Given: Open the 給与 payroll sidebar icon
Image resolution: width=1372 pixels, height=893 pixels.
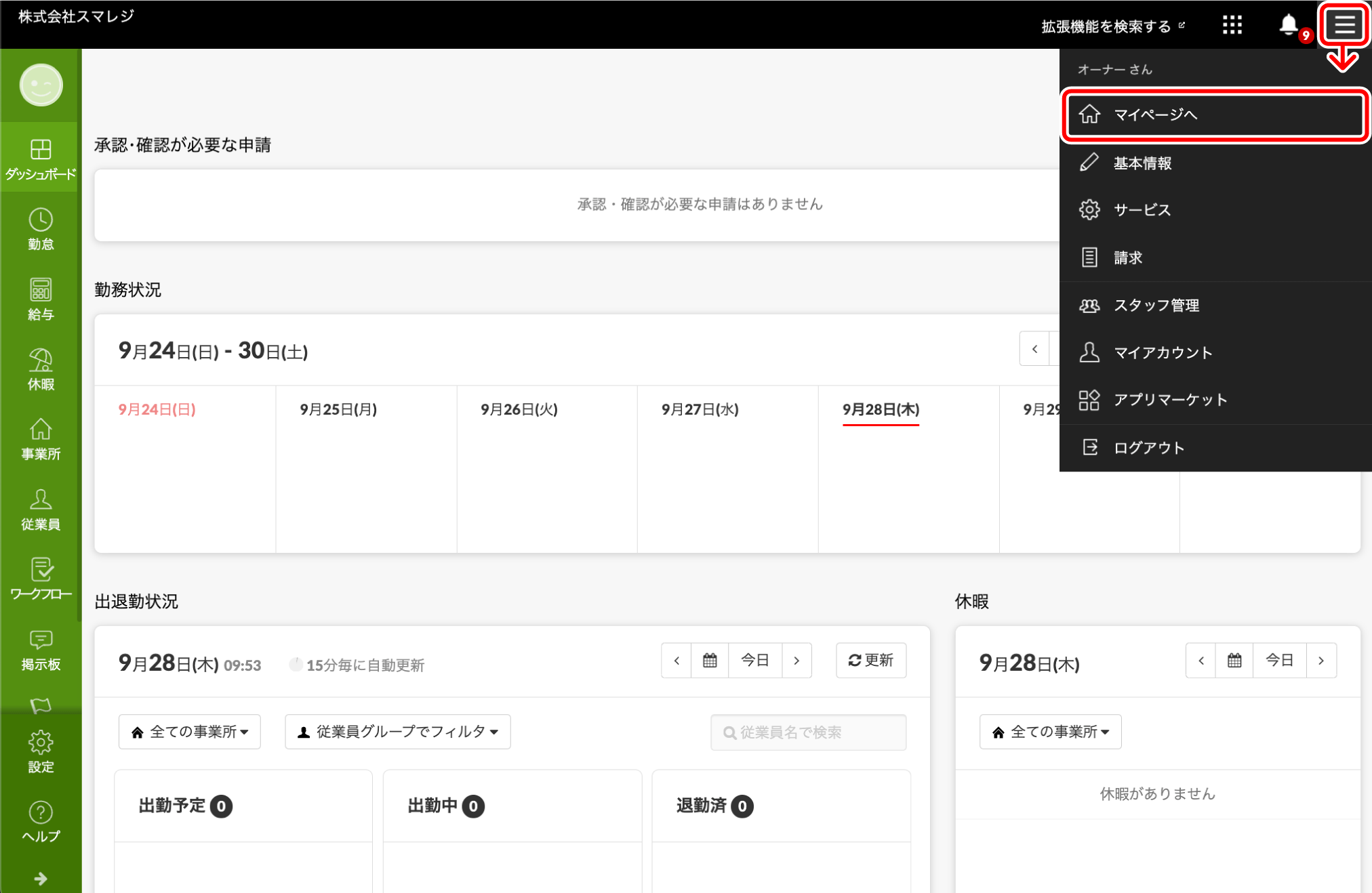Looking at the screenshot, I should (x=41, y=299).
